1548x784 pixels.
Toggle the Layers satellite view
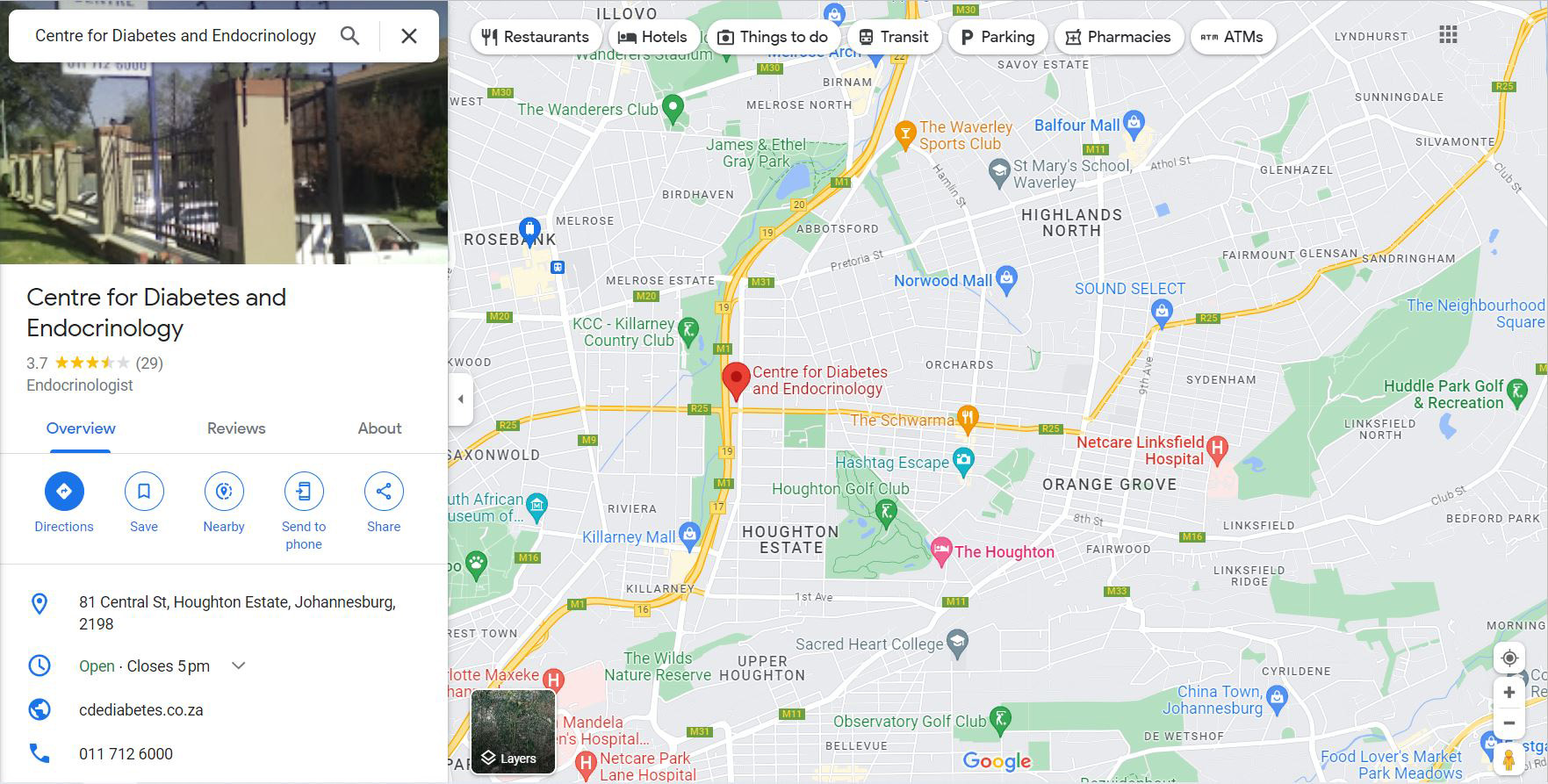pos(513,731)
